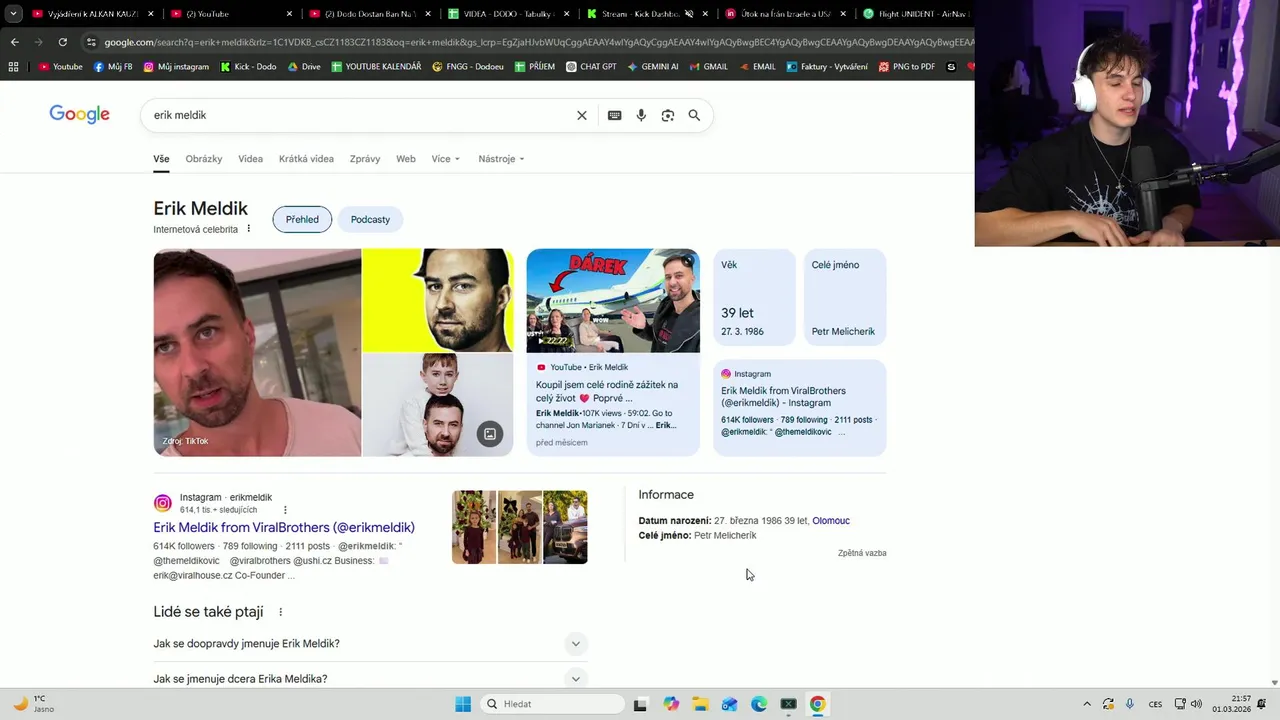Open the on-screen keyboard input tool

pos(615,115)
